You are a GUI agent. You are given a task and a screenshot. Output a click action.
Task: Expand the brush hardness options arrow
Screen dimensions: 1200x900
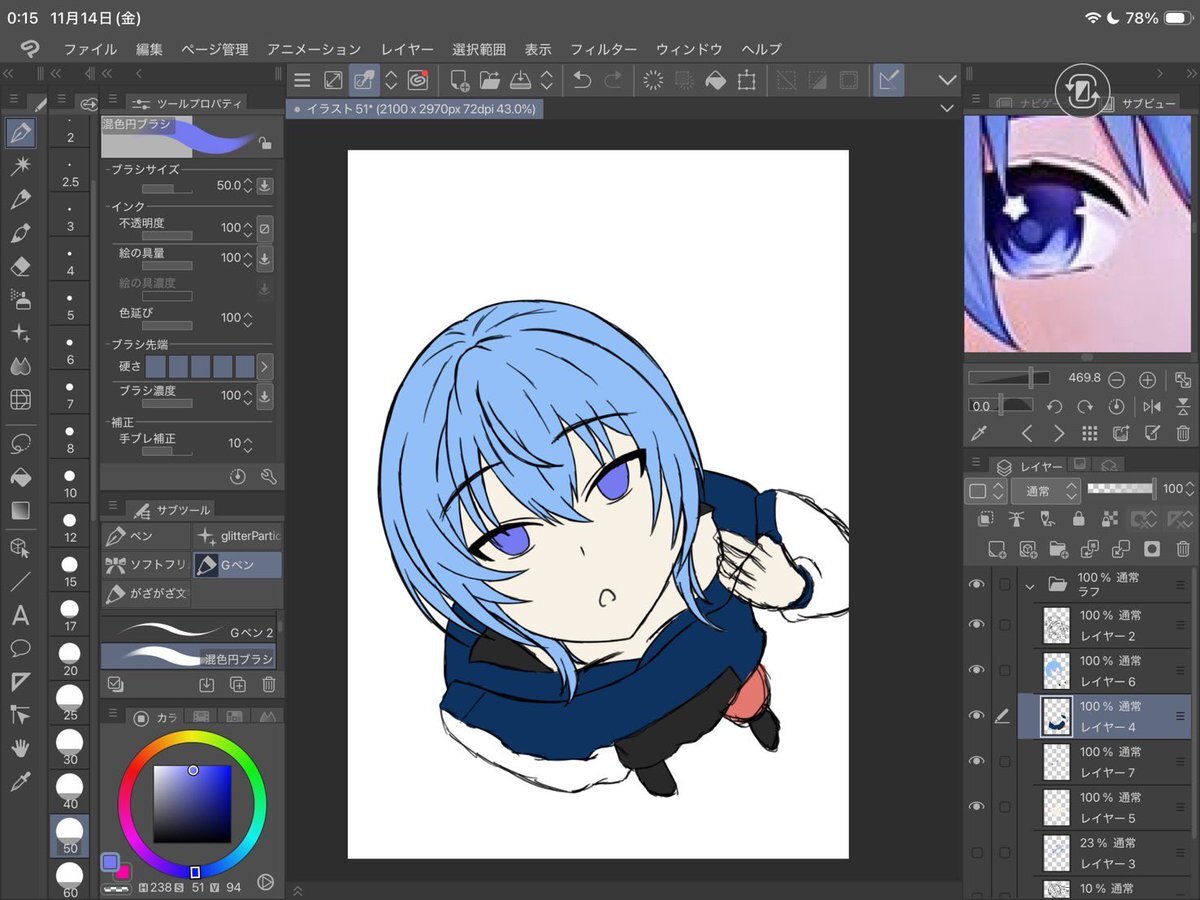click(x=265, y=367)
